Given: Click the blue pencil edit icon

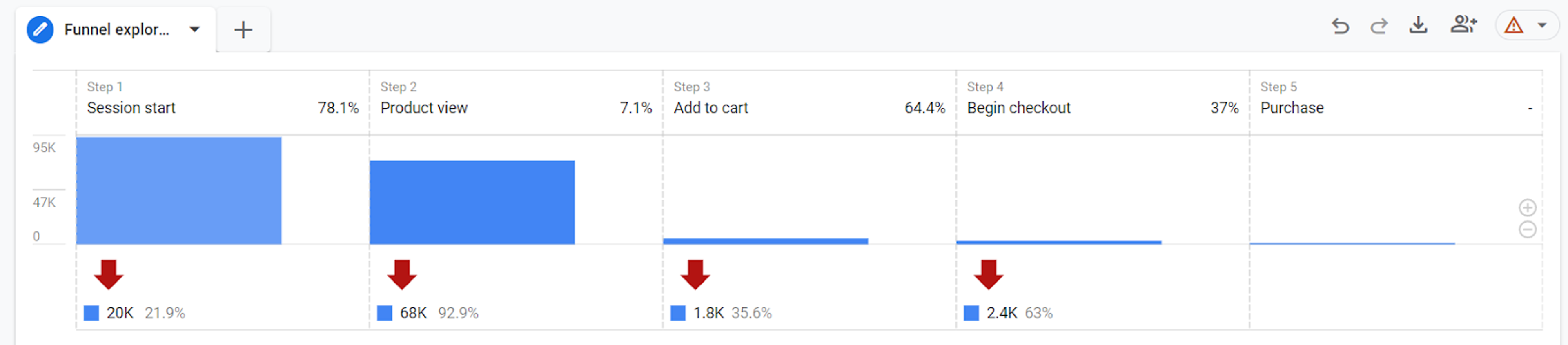Looking at the screenshot, I should tap(40, 29).
